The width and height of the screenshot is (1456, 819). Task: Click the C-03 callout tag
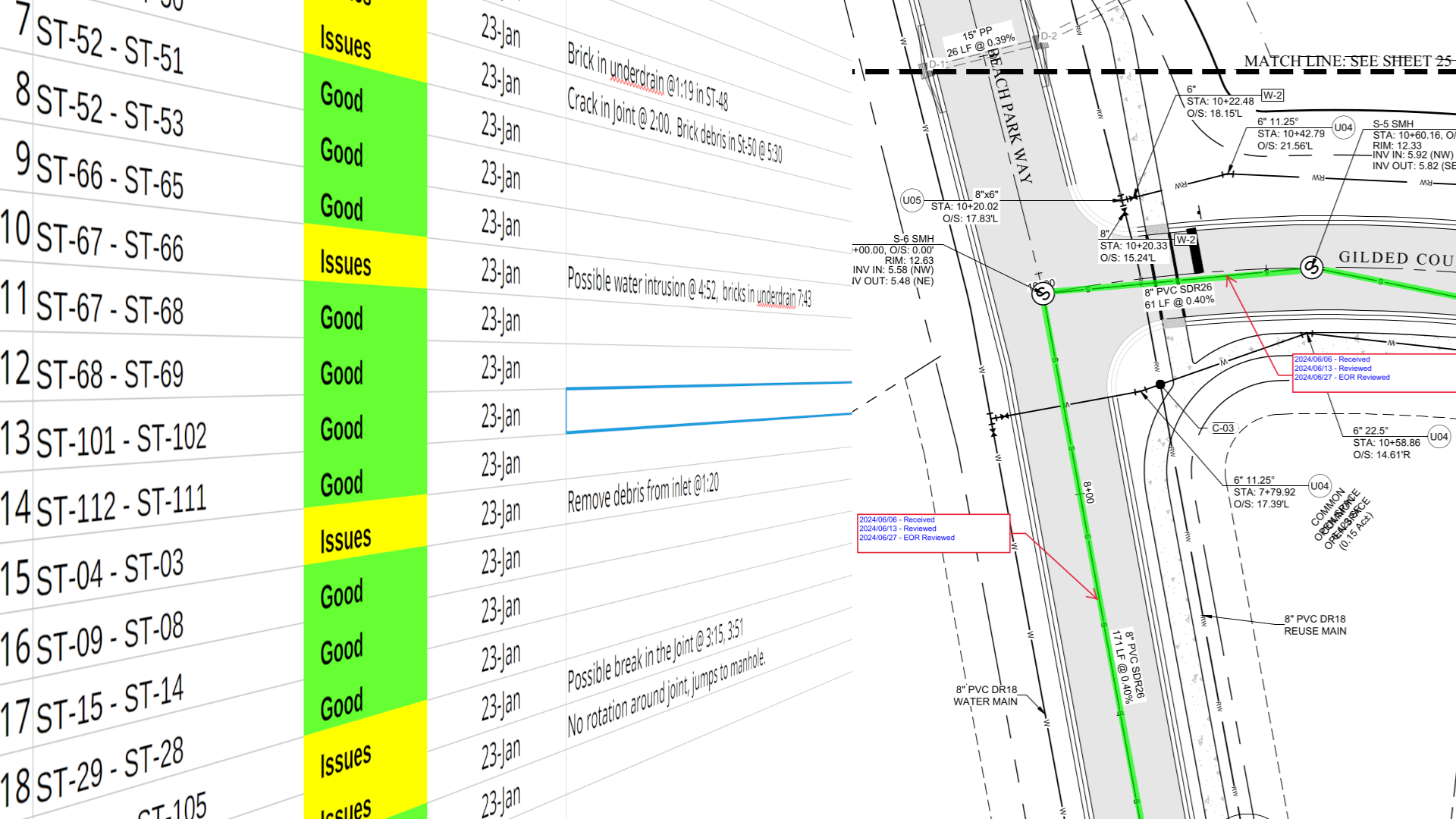point(1222,428)
